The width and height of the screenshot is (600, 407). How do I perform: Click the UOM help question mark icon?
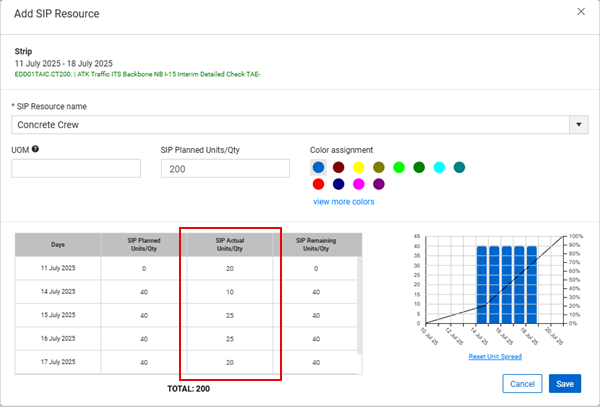point(36,150)
